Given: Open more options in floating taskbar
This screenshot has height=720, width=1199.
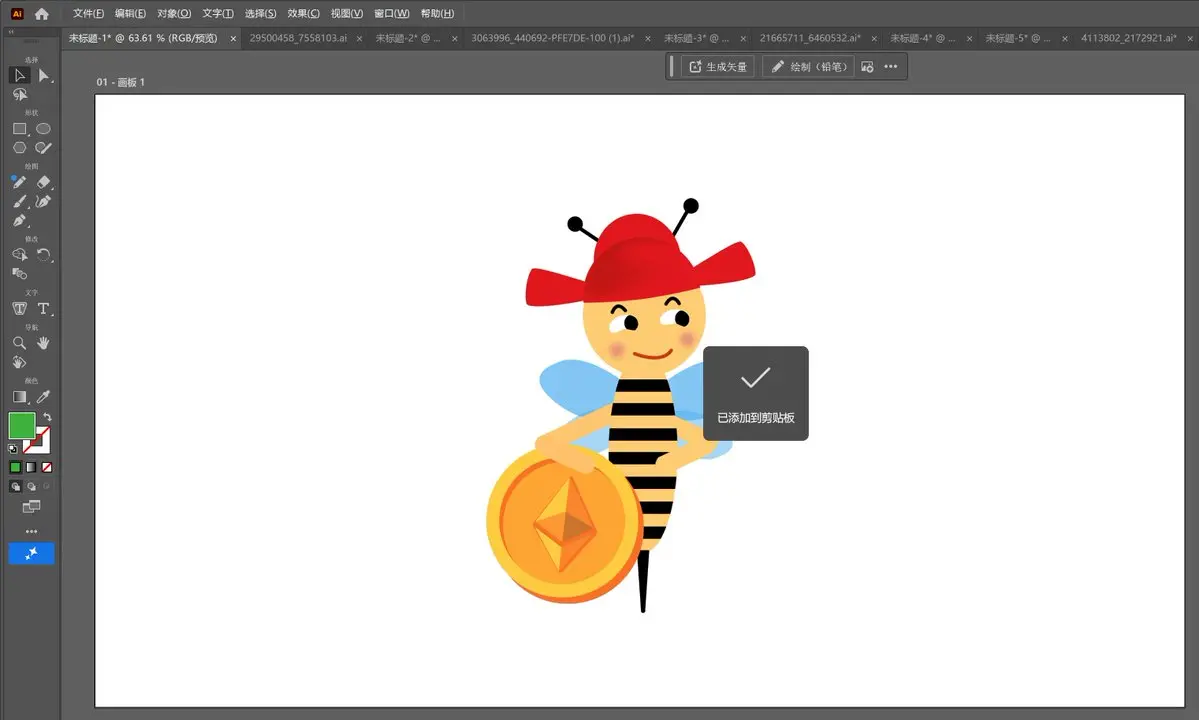Looking at the screenshot, I should point(891,67).
